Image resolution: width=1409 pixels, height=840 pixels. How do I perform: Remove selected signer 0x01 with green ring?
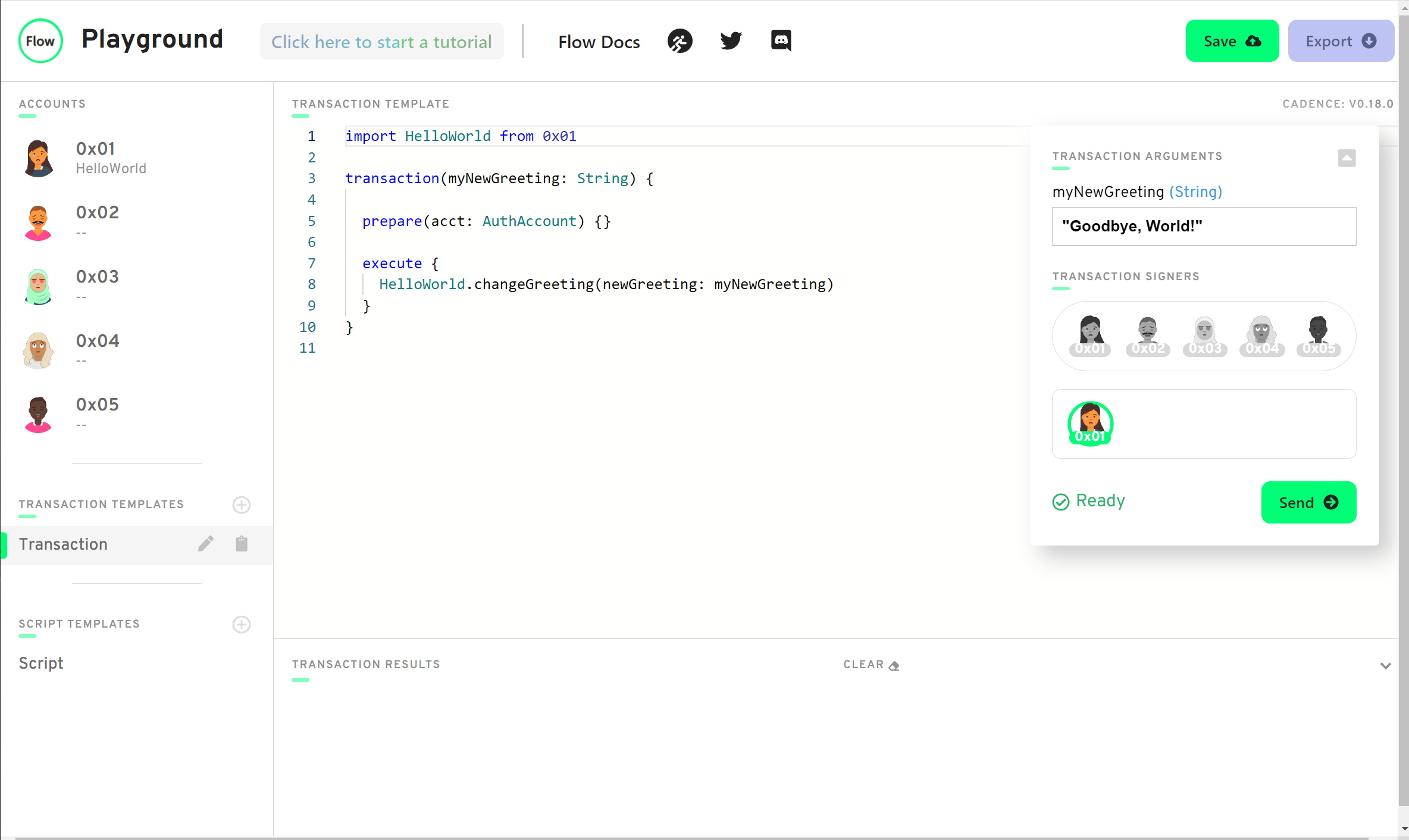1090,424
